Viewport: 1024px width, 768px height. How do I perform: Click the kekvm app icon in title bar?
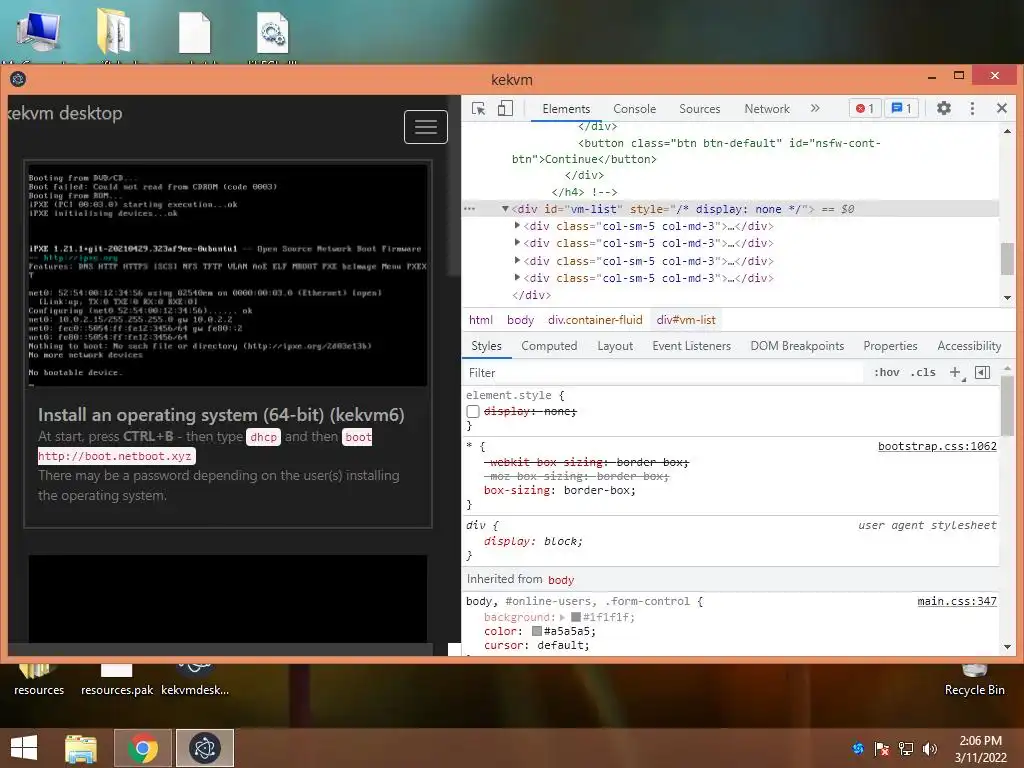pos(18,80)
